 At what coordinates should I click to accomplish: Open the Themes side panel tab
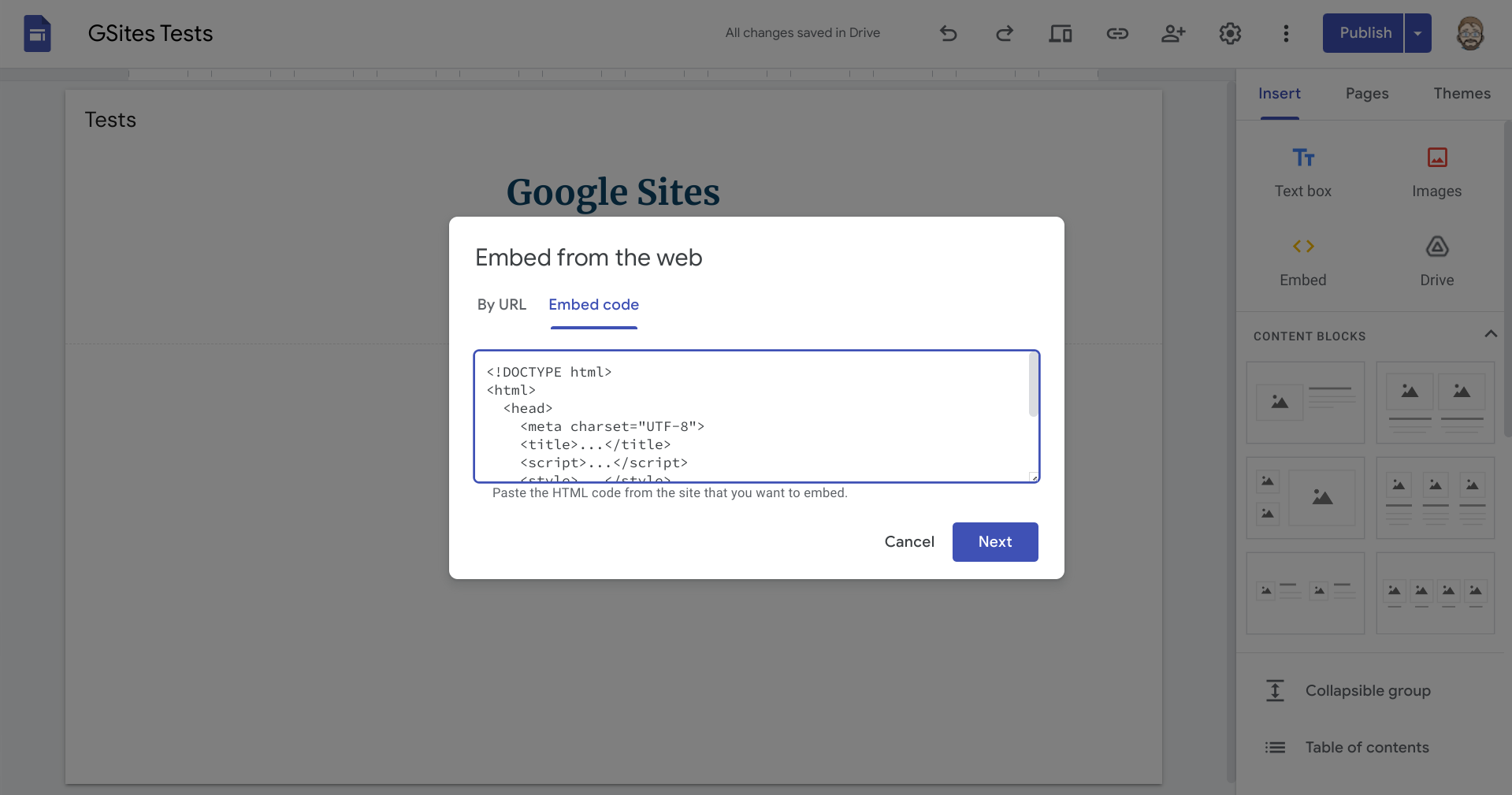1462,94
